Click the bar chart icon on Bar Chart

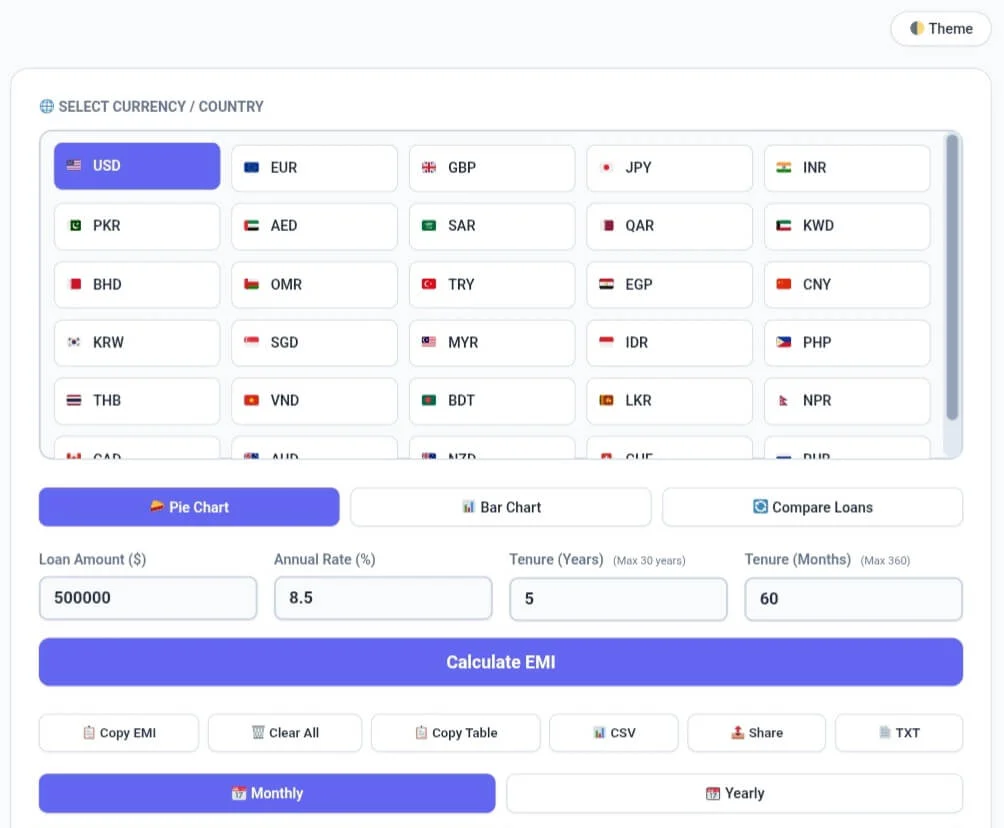471,507
